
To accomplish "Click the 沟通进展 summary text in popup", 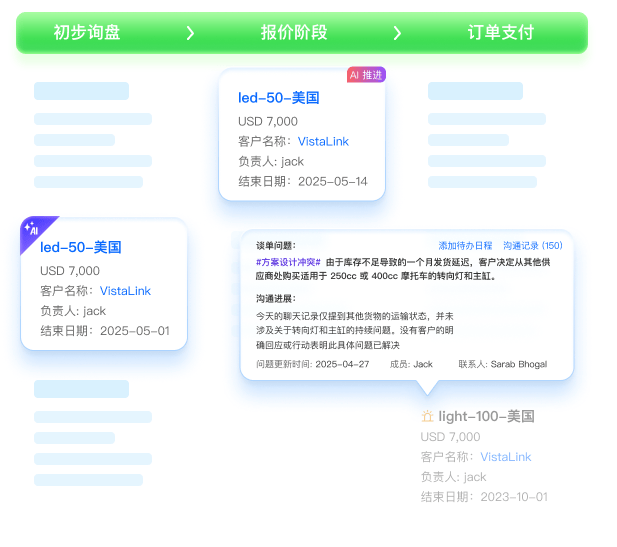I will click(x=355, y=329).
